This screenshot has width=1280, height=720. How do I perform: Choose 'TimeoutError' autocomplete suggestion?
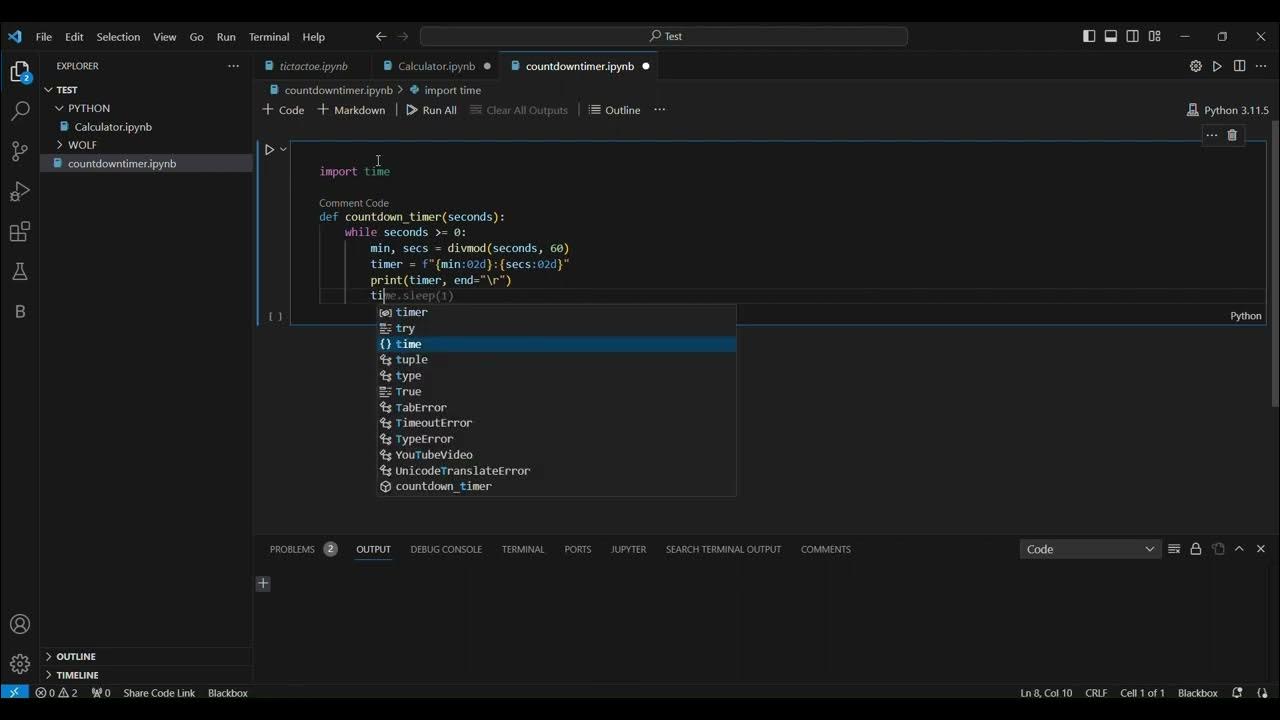[x=556, y=423]
